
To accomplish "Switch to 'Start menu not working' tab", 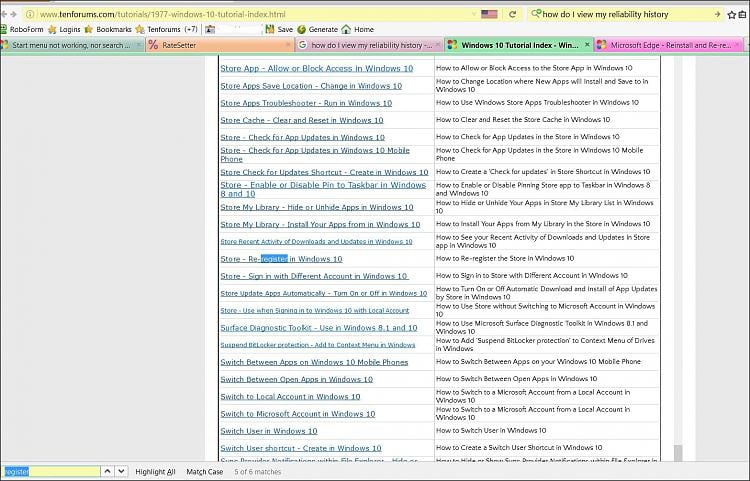I will tap(71, 45).
